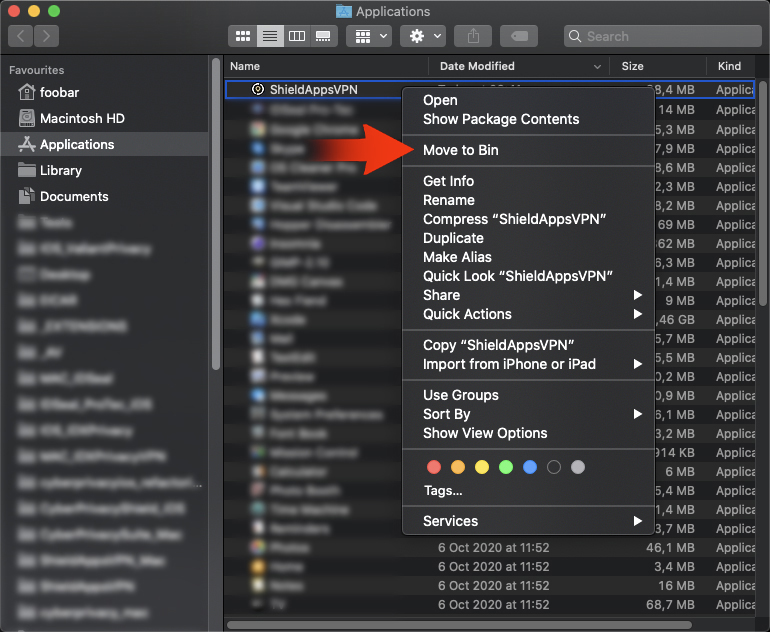Screen dimensions: 770x632
Task: Sort by the Date Modified column header
Action: click(478, 66)
